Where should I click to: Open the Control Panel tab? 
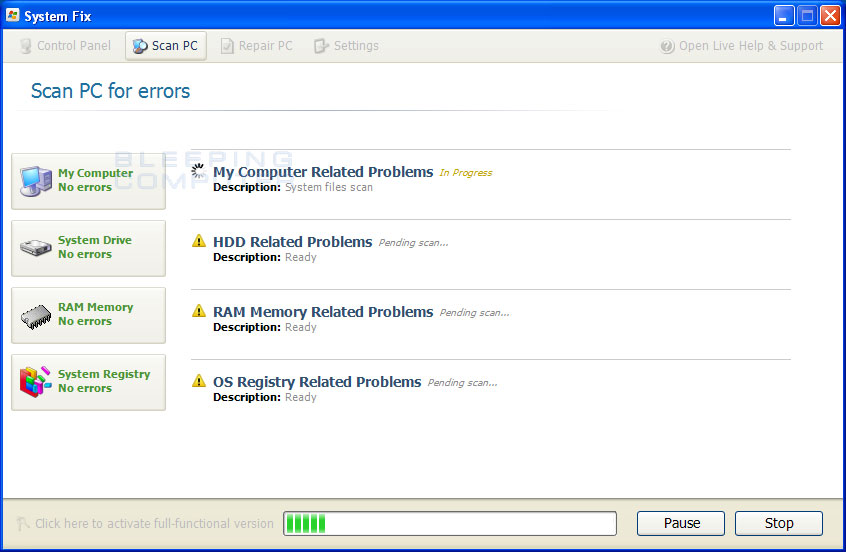tap(65, 46)
